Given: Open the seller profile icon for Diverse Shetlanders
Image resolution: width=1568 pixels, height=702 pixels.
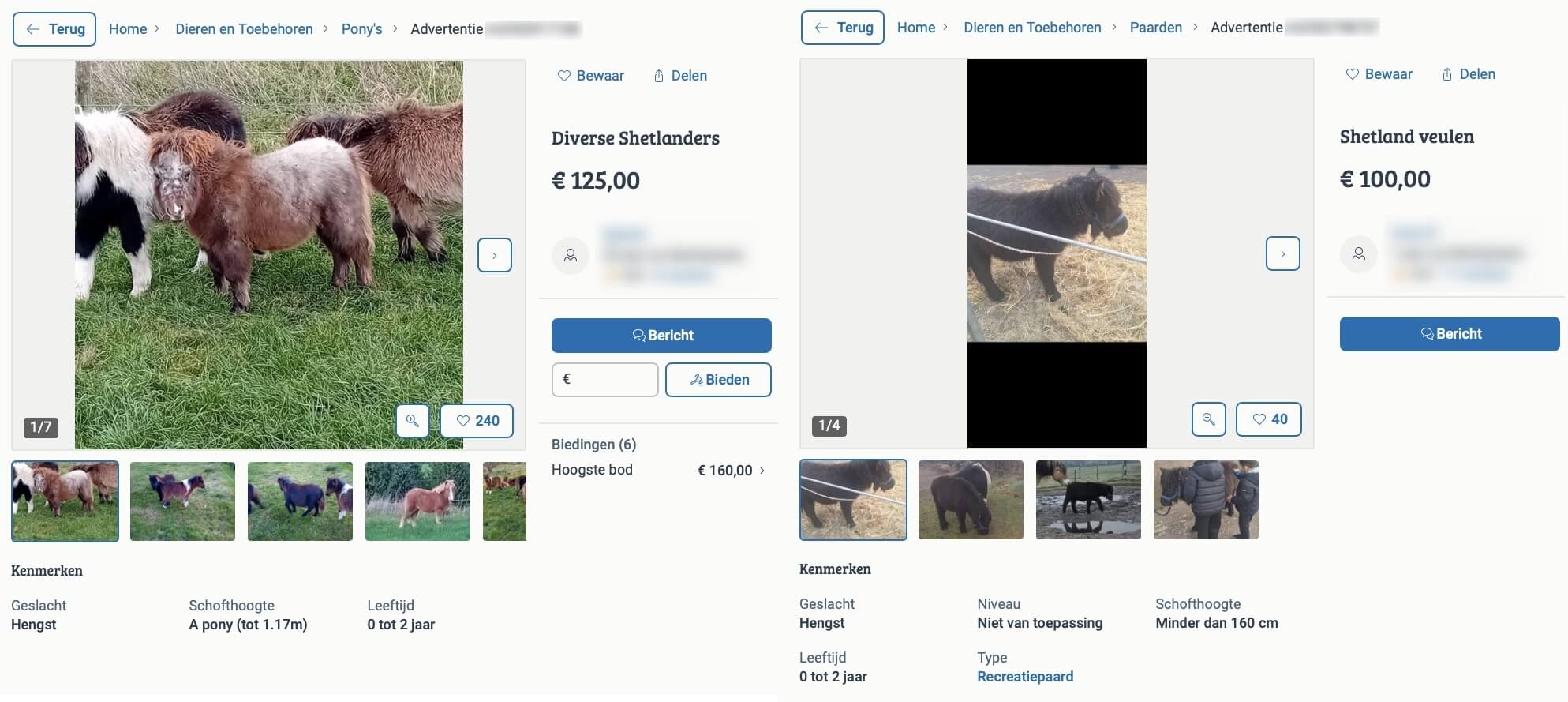Looking at the screenshot, I should (571, 256).
